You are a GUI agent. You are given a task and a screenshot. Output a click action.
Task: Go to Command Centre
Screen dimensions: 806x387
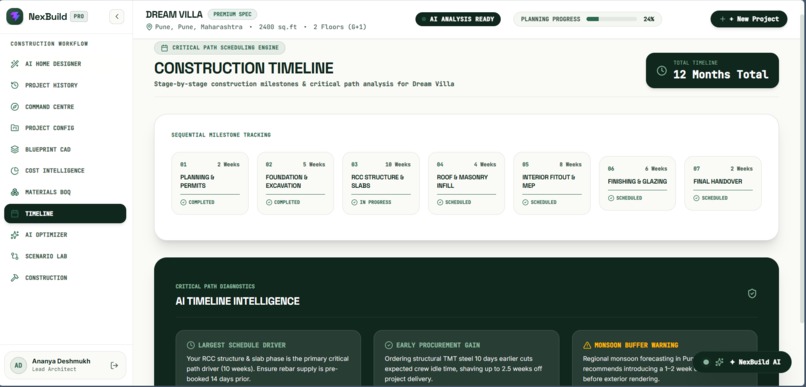click(65, 107)
